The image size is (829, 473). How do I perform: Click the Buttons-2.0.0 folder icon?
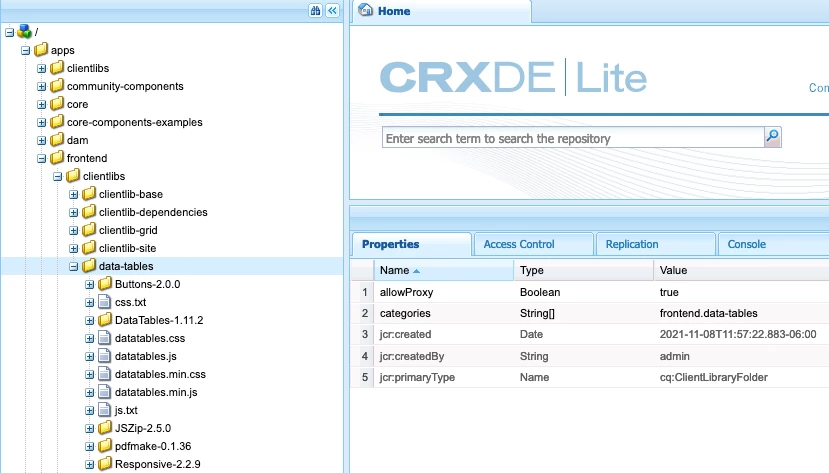105,284
